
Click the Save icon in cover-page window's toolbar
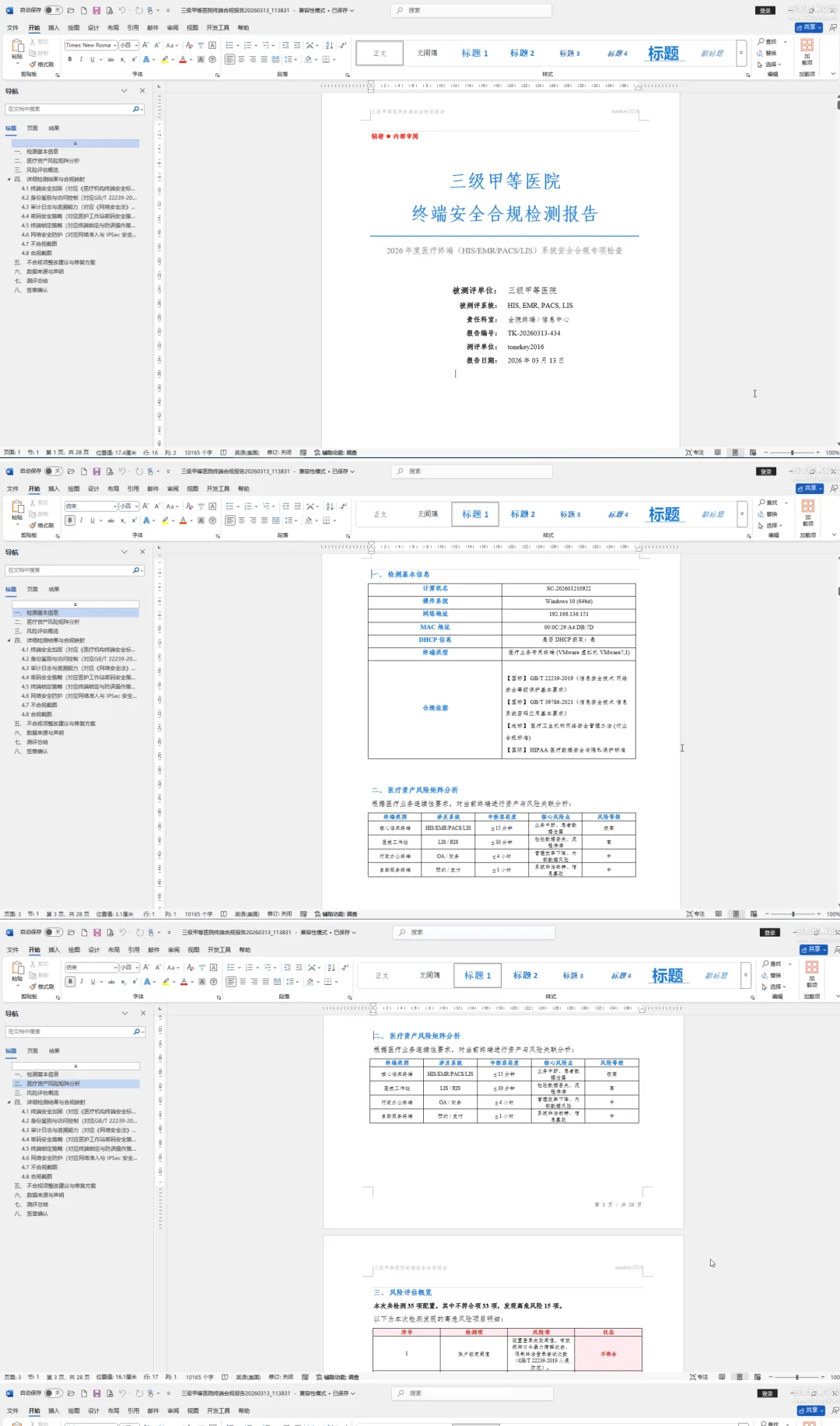(x=96, y=10)
